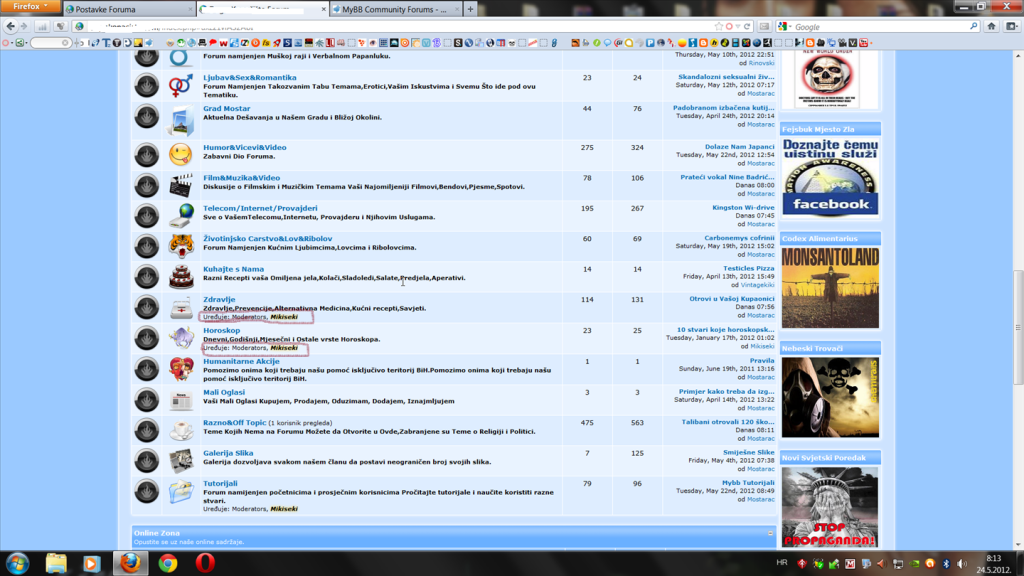Click the cake icon beside Kuhajte s Nama
1024x576 pixels.
[181, 277]
